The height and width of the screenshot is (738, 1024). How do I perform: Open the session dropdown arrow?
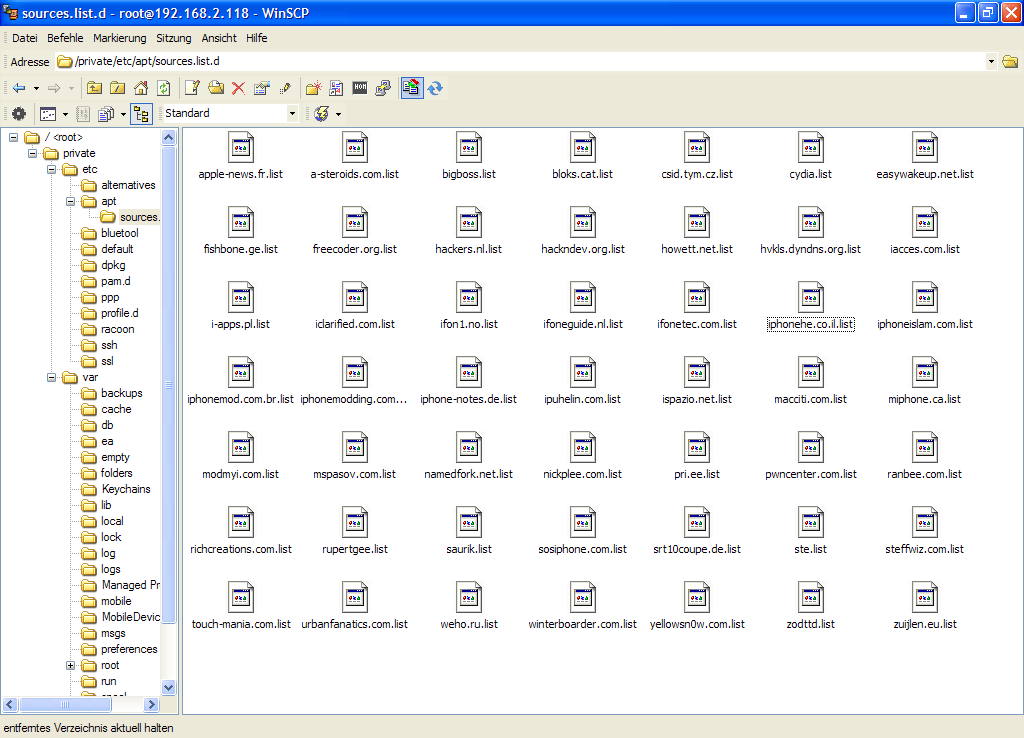338,114
